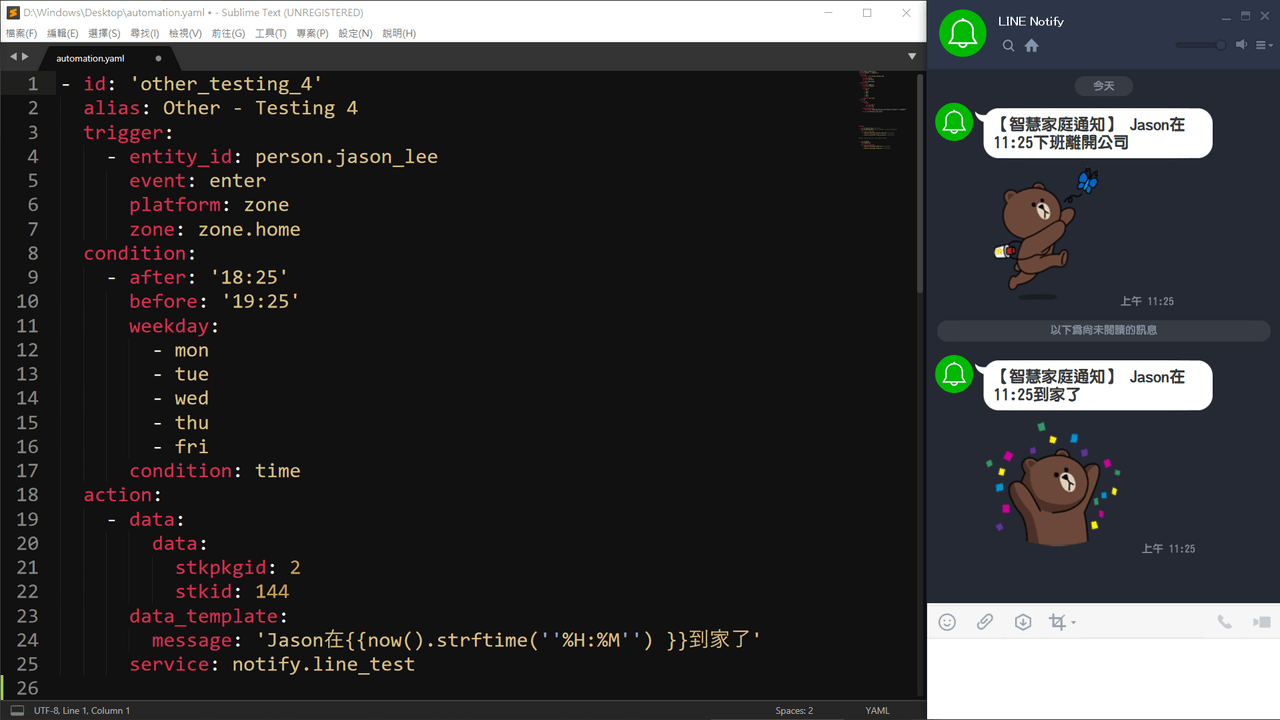Click the 今天 date label
Image resolution: width=1280 pixels, height=720 pixels.
[1103, 86]
